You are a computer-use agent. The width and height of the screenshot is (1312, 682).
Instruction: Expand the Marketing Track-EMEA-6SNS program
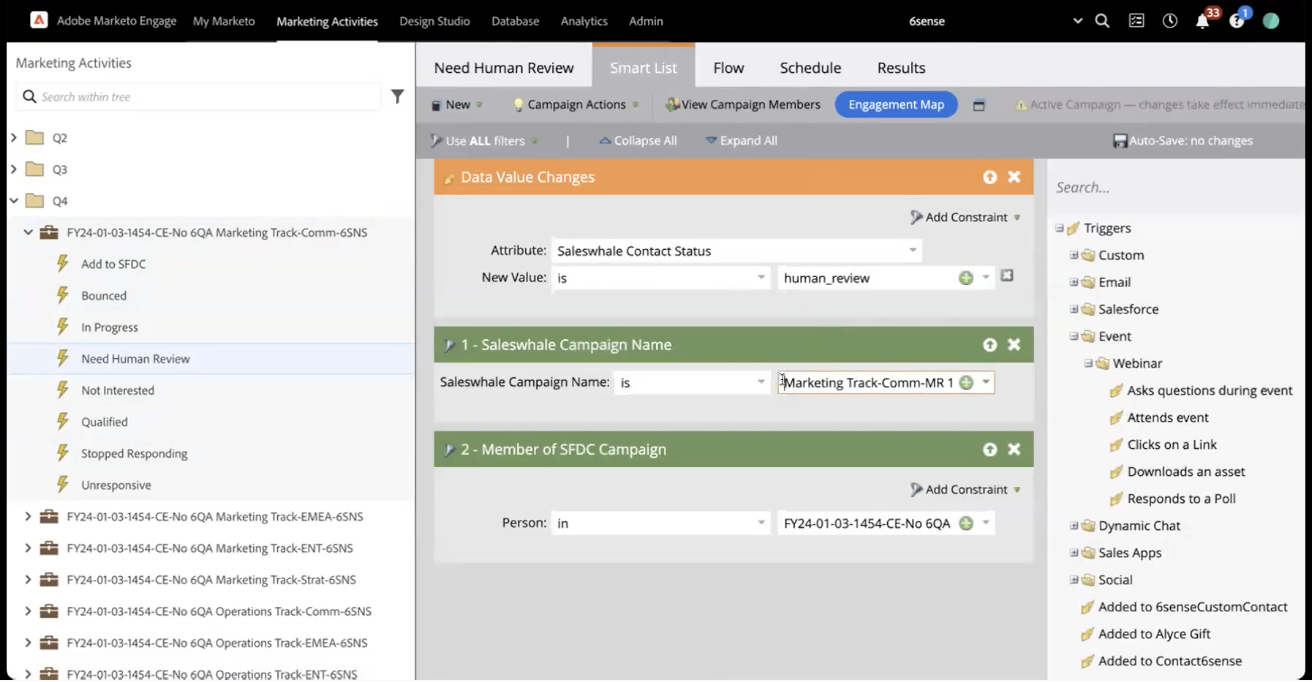pyautogui.click(x=28, y=517)
